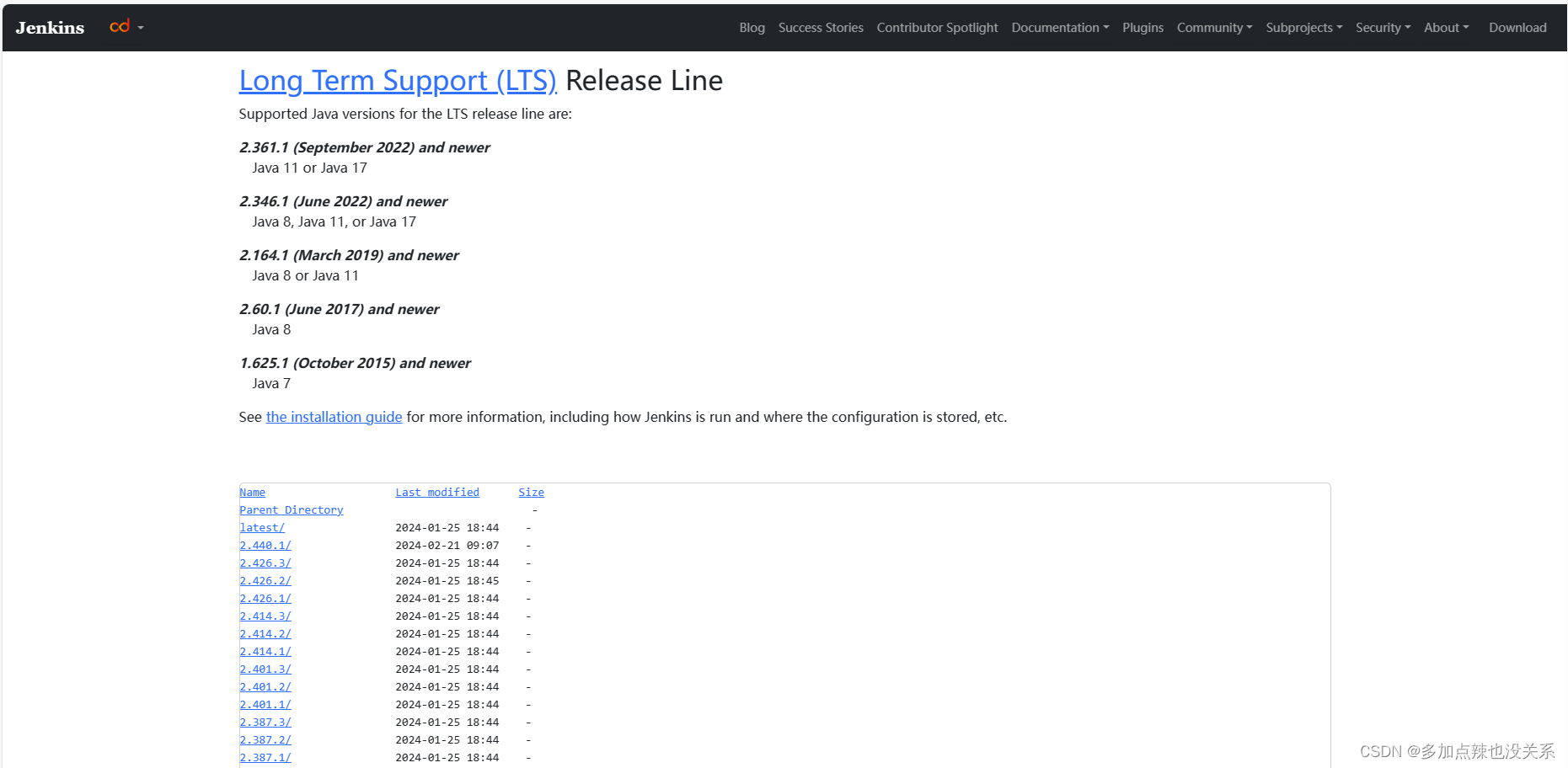The width and height of the screenshot is (1568, 768).
Task: Open the Plugins page
Action: [1143, 28]
